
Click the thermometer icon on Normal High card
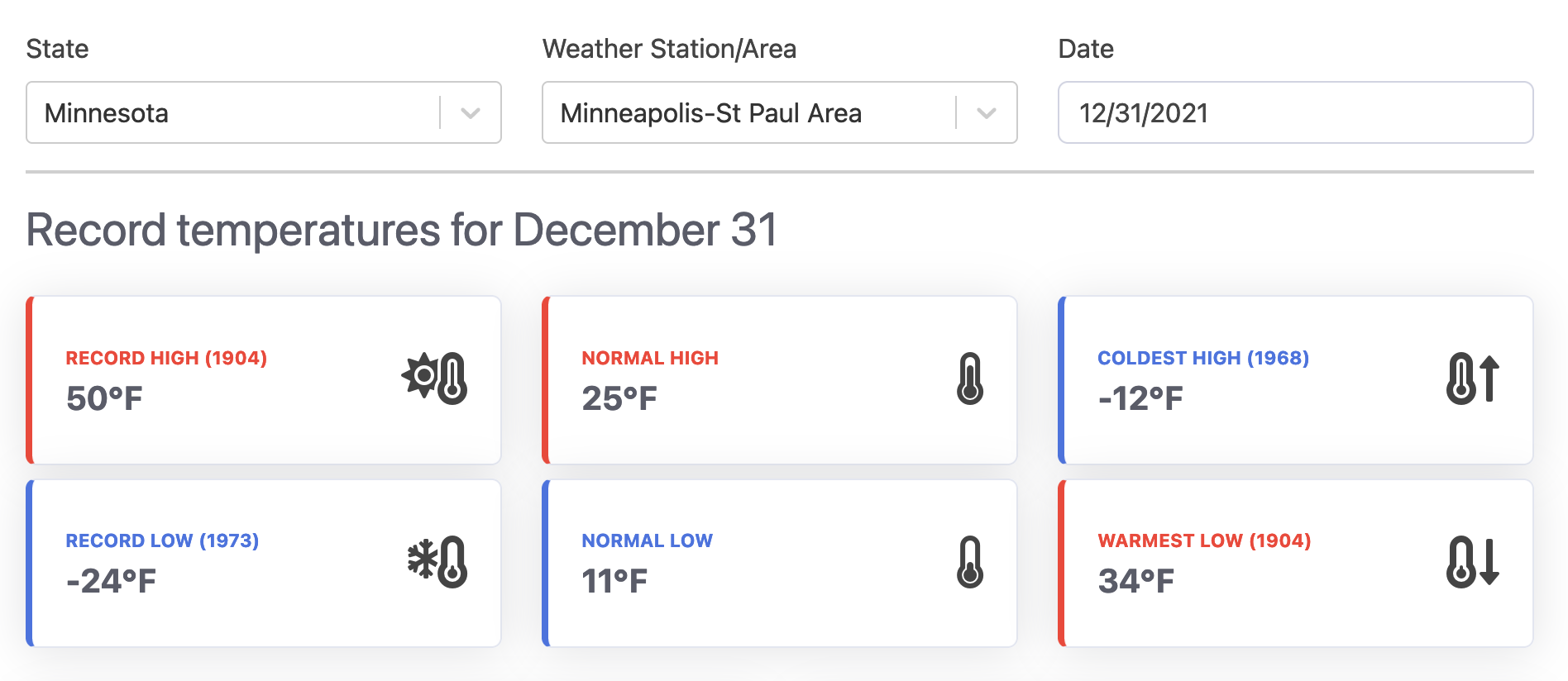pos(970,379)
